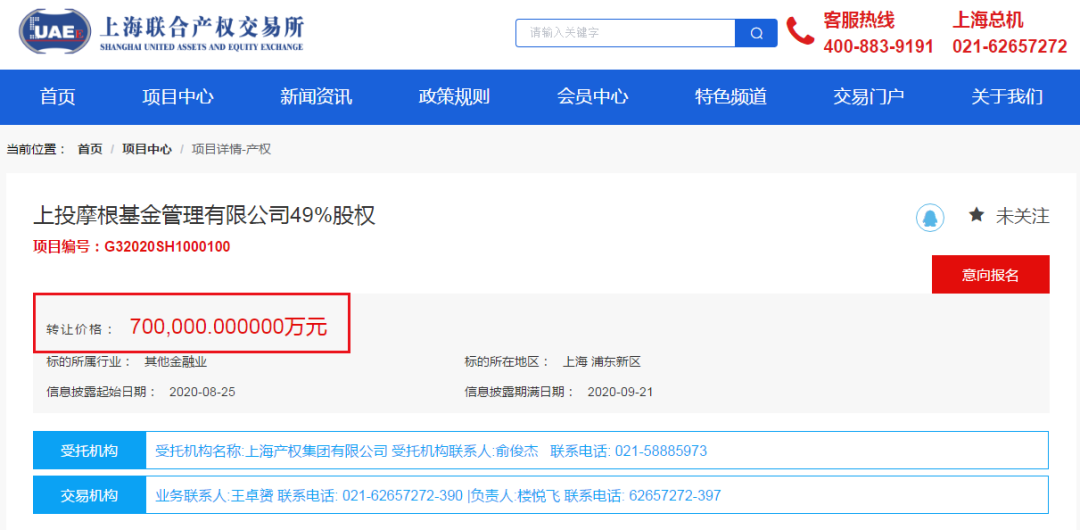Click project title 上投摩根基金管理有限公司49%股权

point(205,216)
